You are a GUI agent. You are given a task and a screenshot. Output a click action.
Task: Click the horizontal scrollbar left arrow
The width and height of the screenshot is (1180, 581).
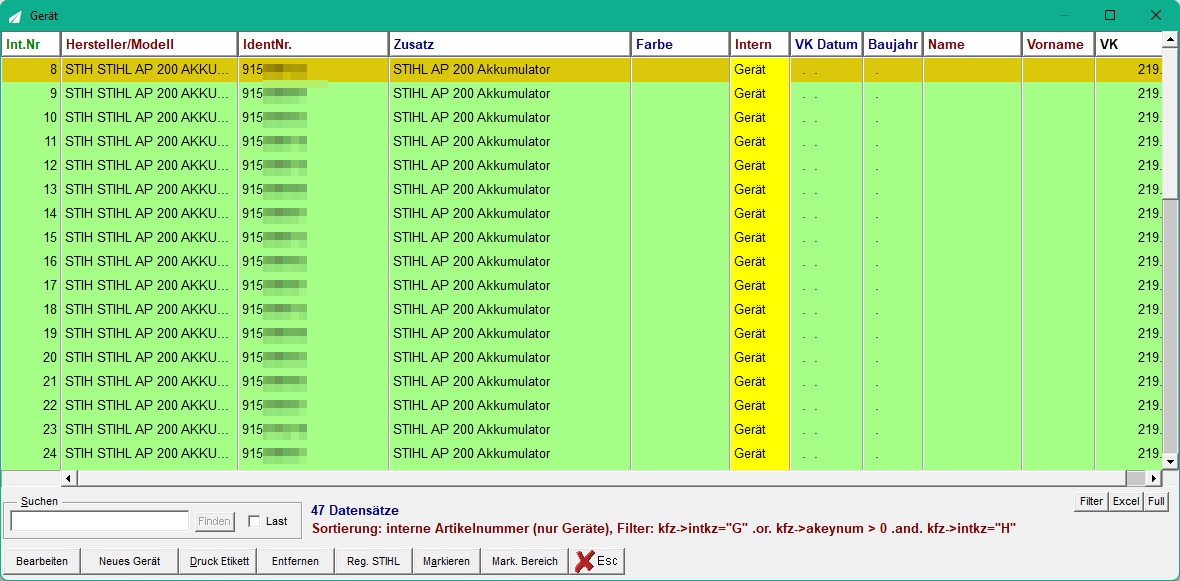coord(68,478)
